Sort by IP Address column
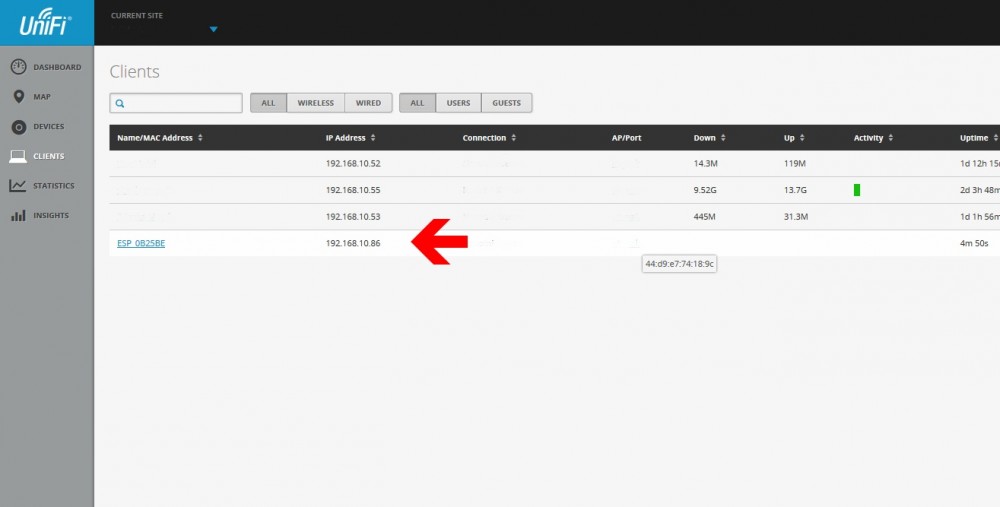The width and height of the screenshot is (1000, 507). coord(351,138)
